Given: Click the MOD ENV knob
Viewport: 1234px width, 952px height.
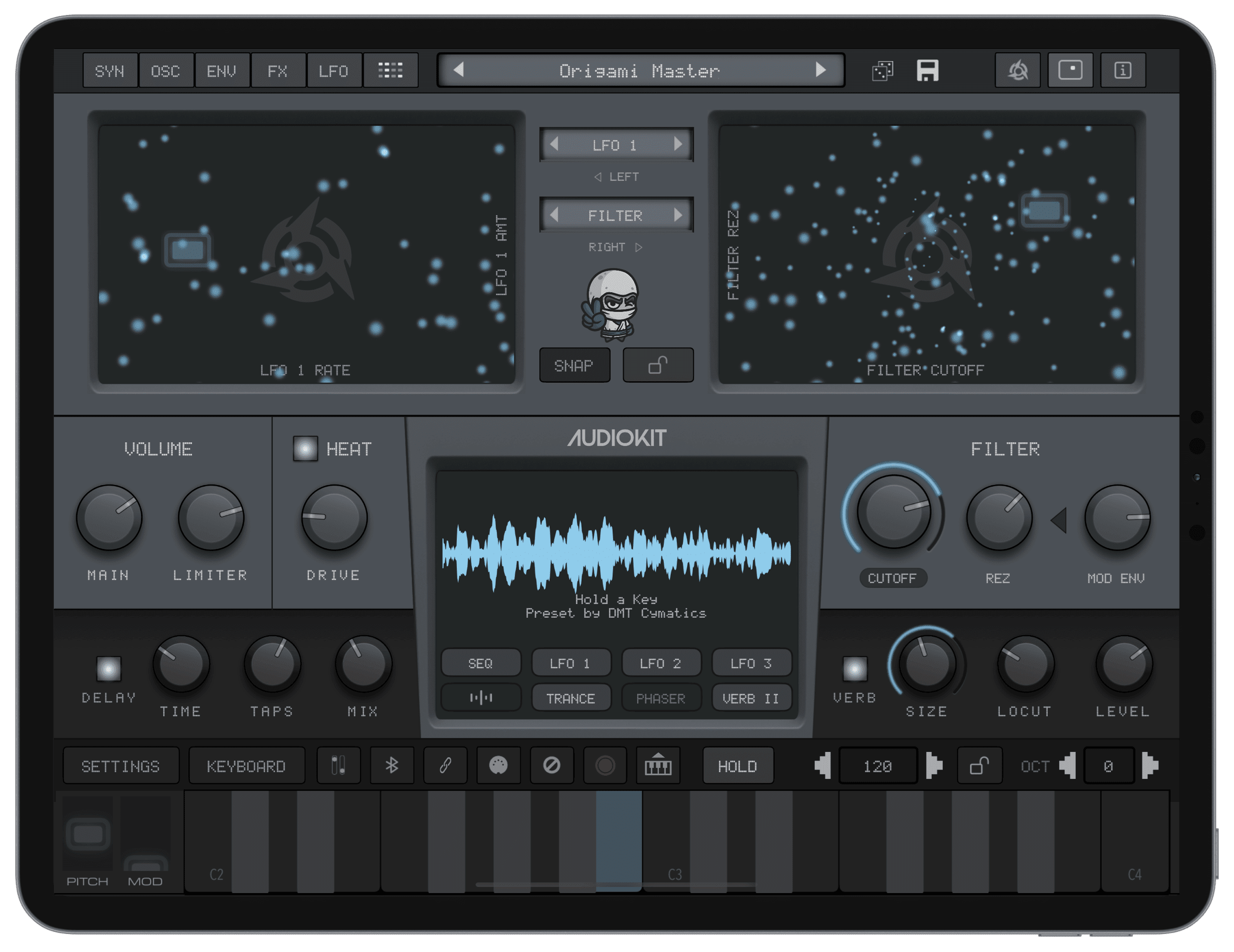Looking at the screenshot, I should 1117,517.
